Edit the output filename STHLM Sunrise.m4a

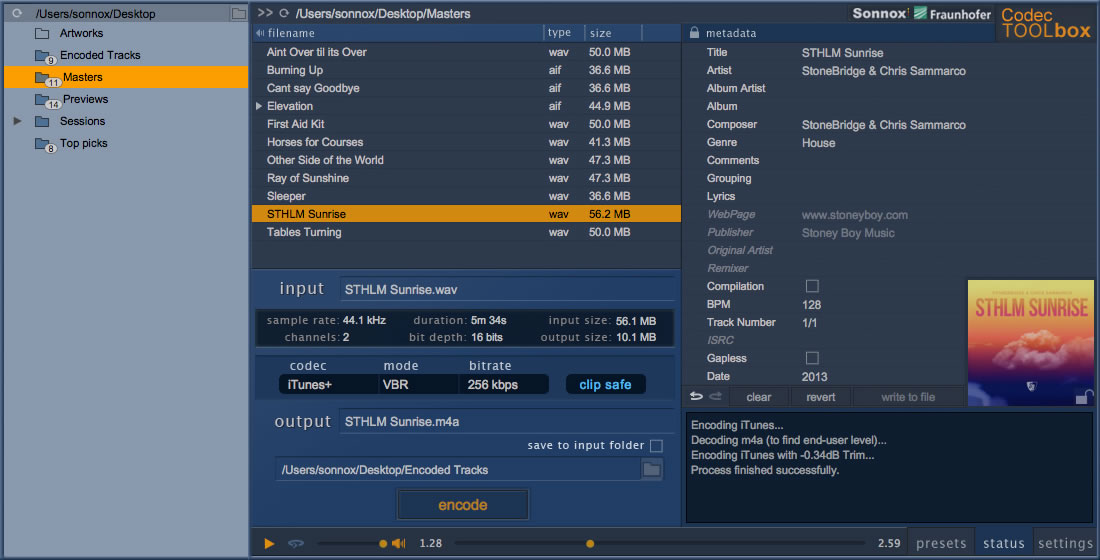507,422
